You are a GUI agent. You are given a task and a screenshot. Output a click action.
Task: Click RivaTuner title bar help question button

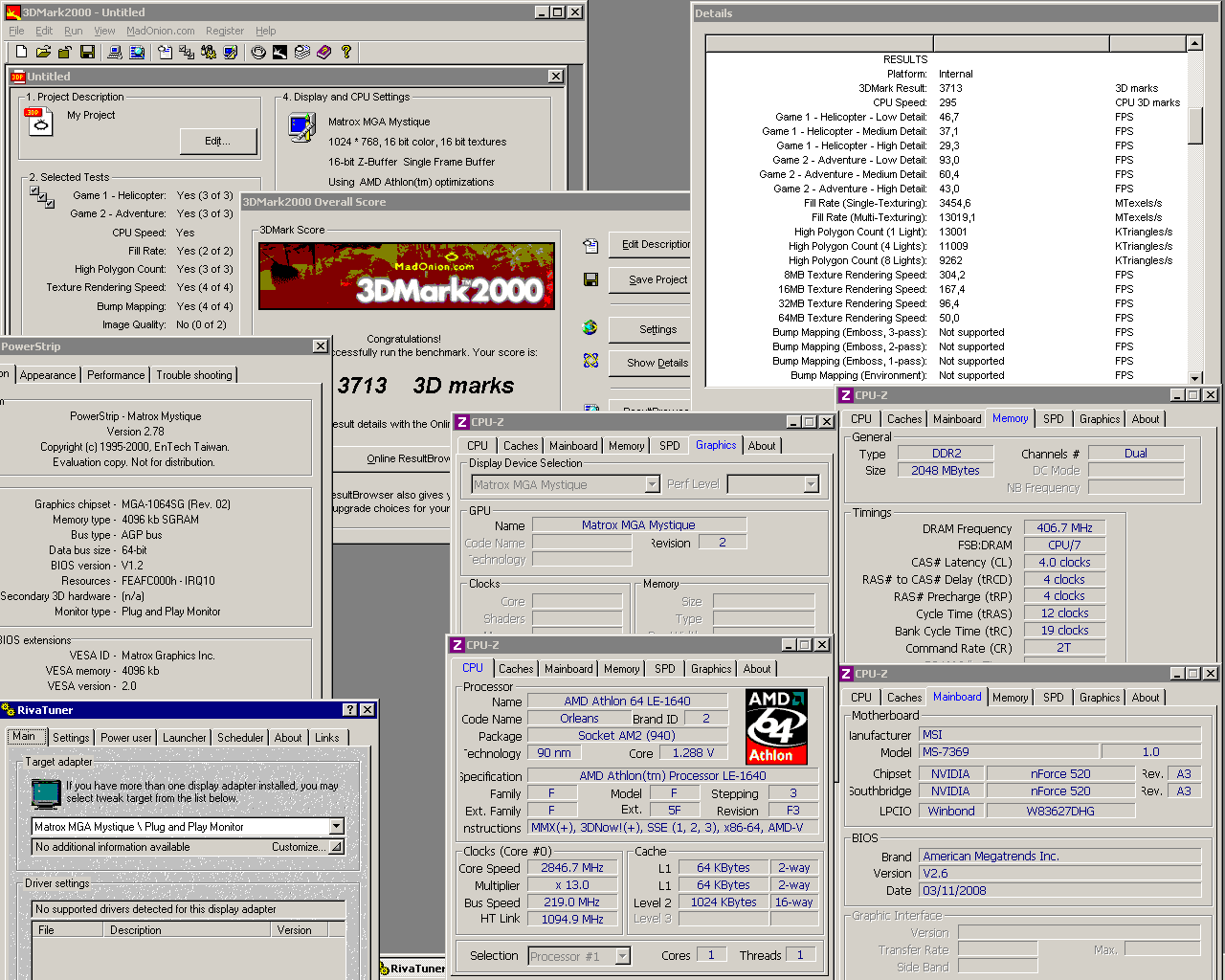350,709
